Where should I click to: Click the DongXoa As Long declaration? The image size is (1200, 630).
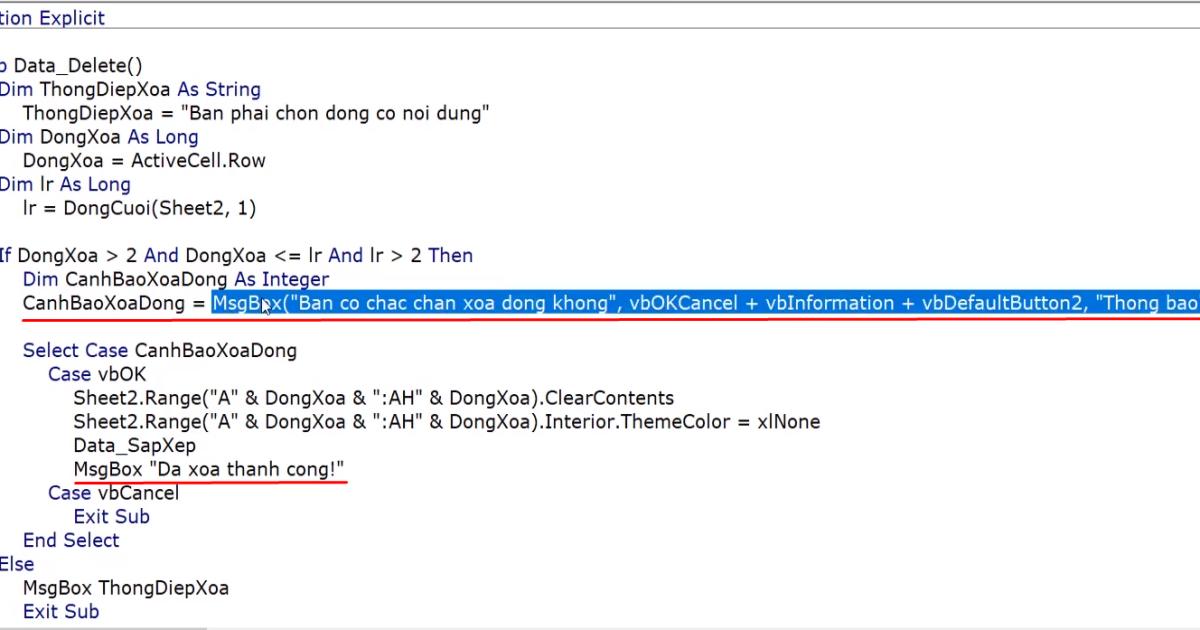(x=100, y=137)
